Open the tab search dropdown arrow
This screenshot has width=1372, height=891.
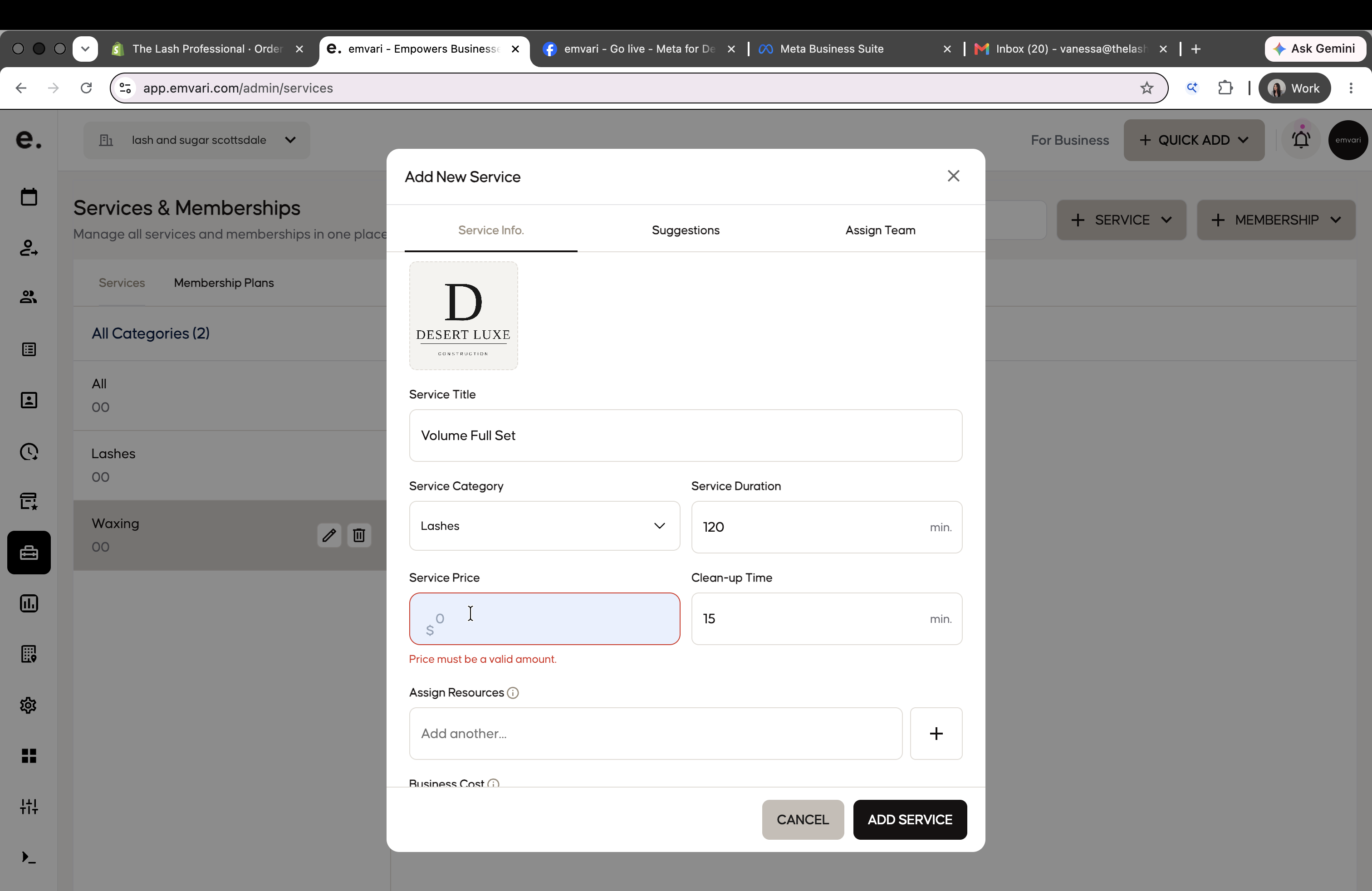(85, 49)
